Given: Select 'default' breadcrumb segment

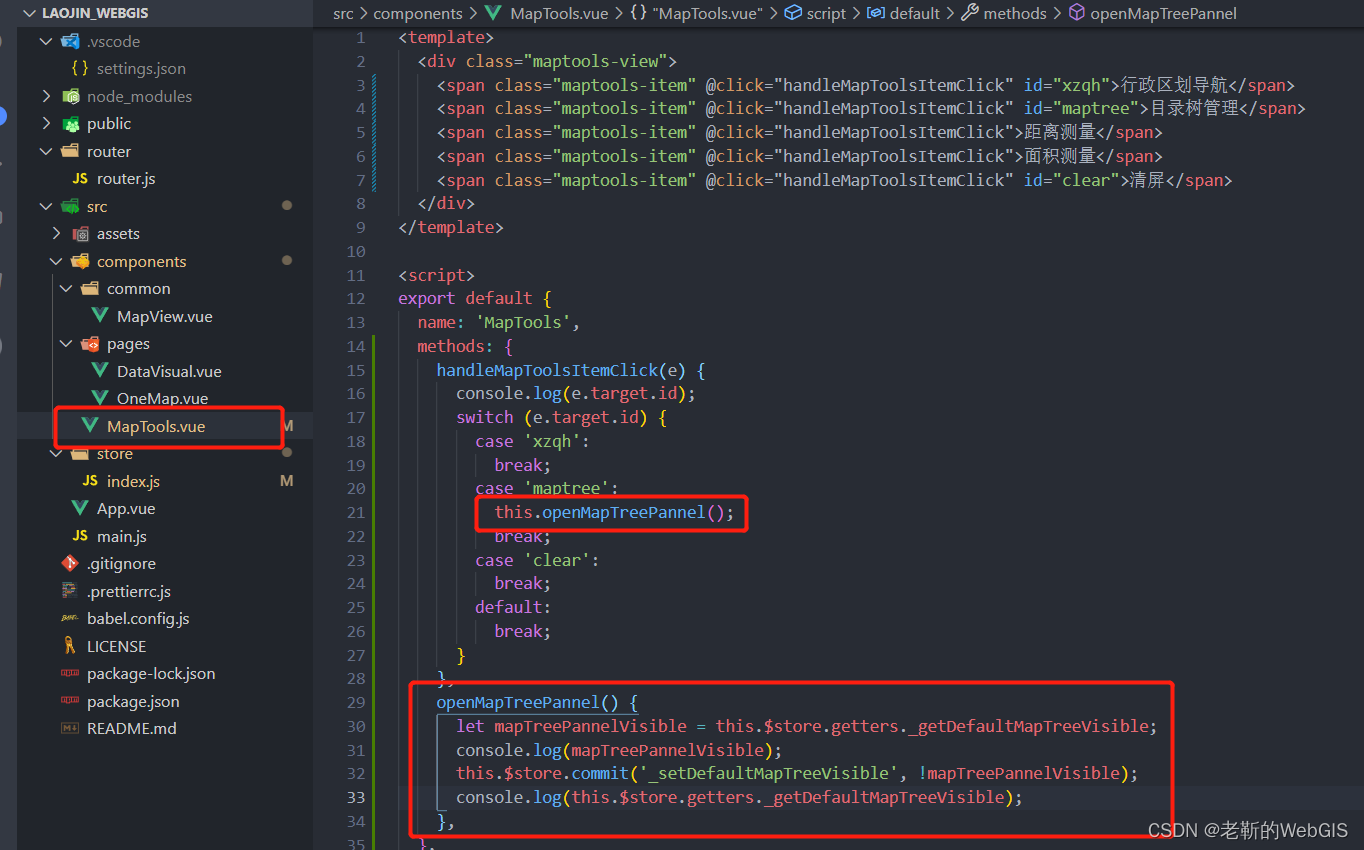Looking at the screenshot, I should point(915,13).
